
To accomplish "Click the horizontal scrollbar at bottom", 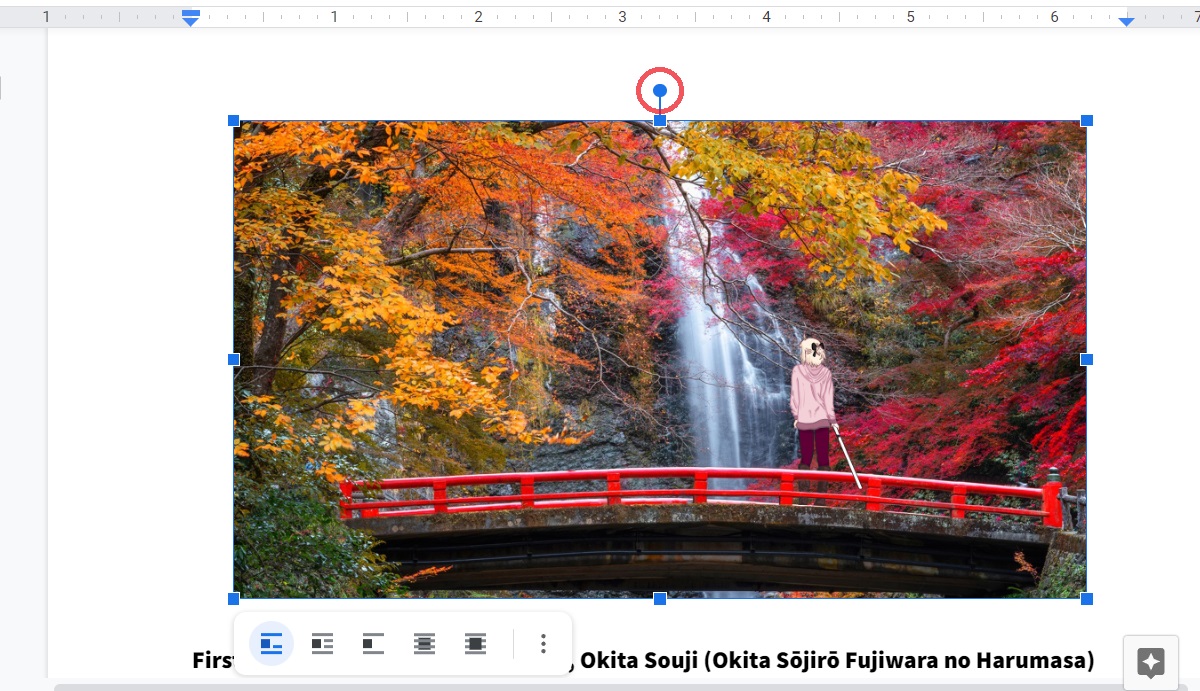I will pyautogui.click(x=600, y=687).
